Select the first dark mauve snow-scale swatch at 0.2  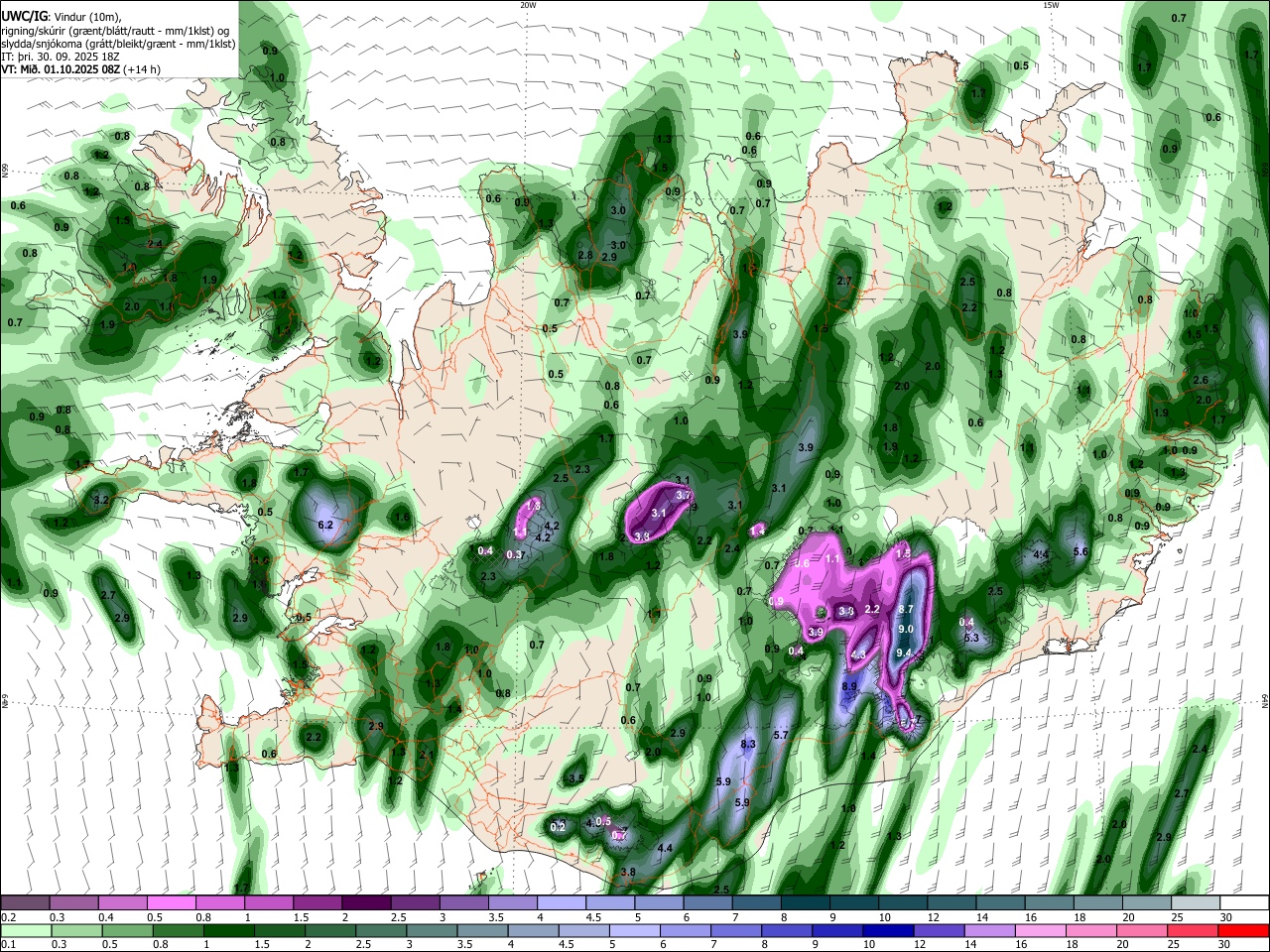25,902
